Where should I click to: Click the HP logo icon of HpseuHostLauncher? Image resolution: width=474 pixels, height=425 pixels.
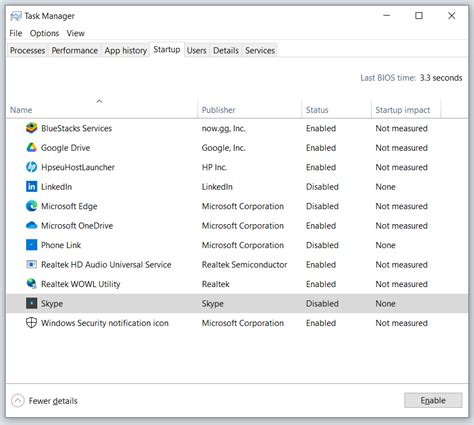click(31, 167)
